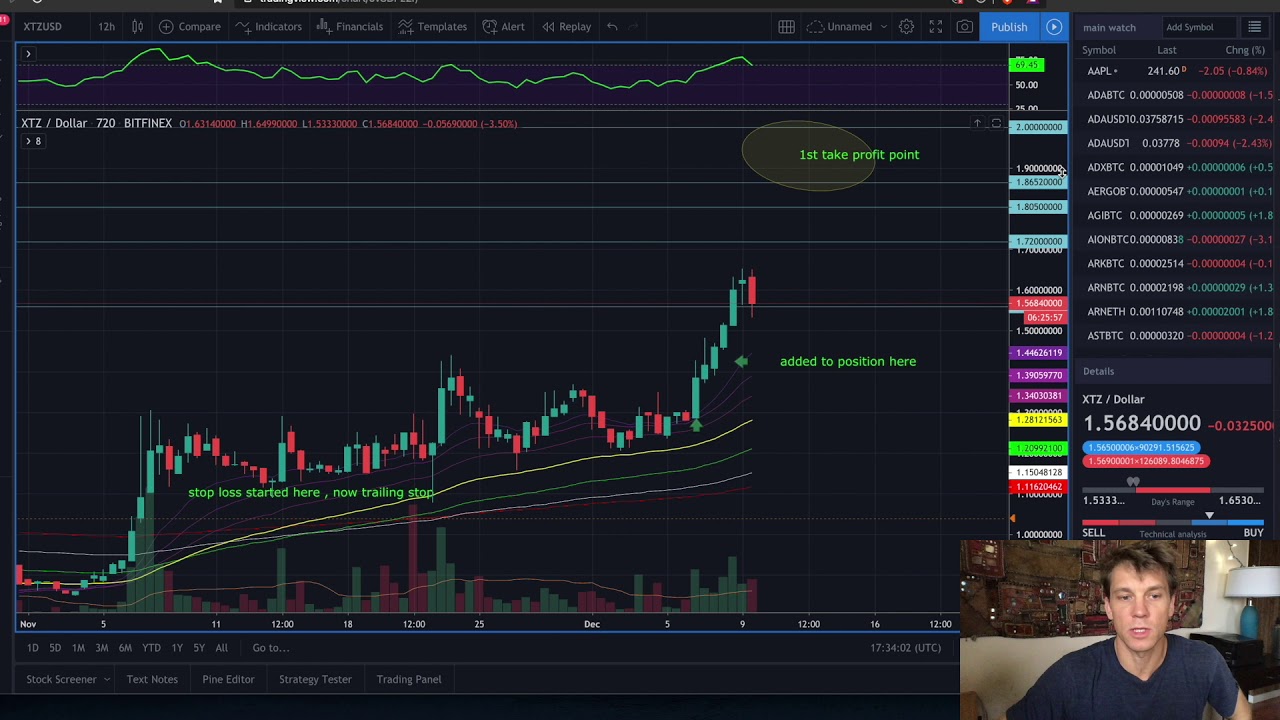Open the Indicators menu
Image resolution: width=1280 pixels, height=720 pixels.
268,27
